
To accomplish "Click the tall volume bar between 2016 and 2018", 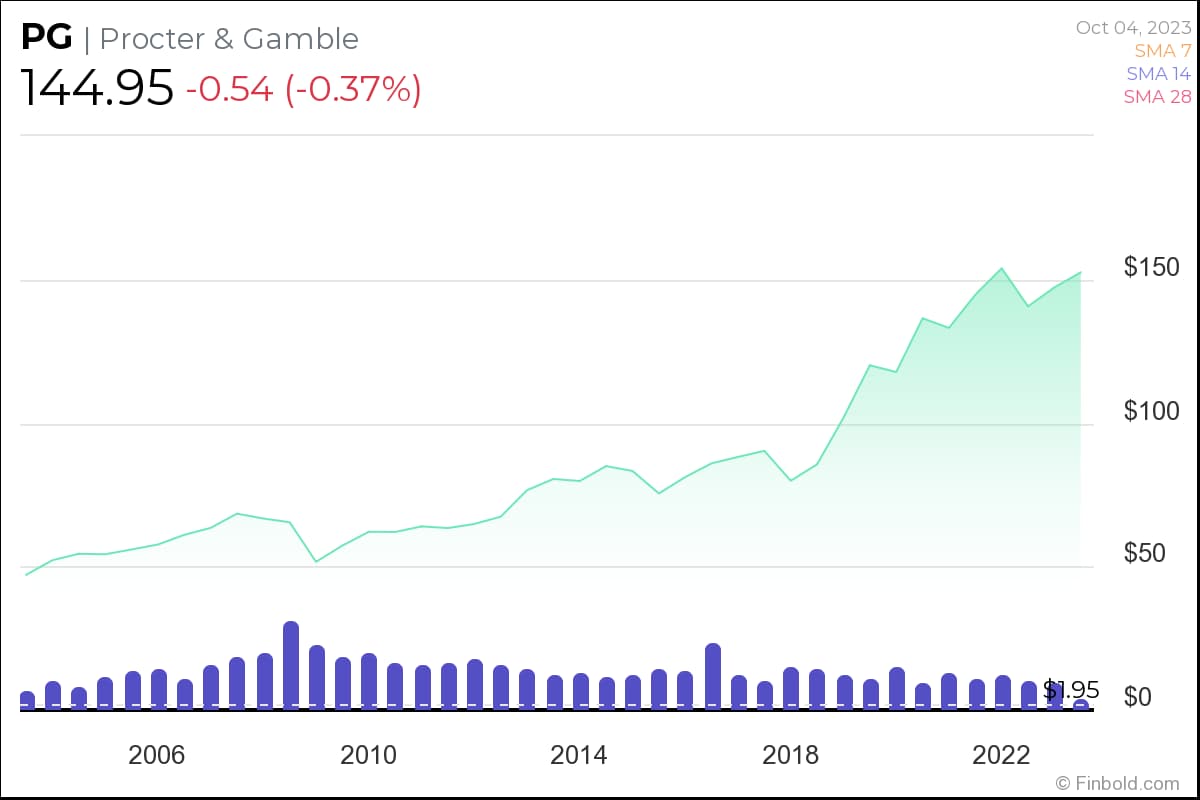I will 713,676.
